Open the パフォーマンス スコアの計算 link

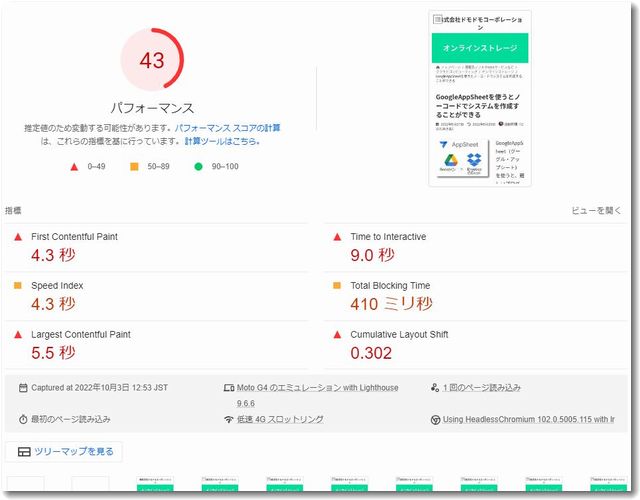point(227,128)
